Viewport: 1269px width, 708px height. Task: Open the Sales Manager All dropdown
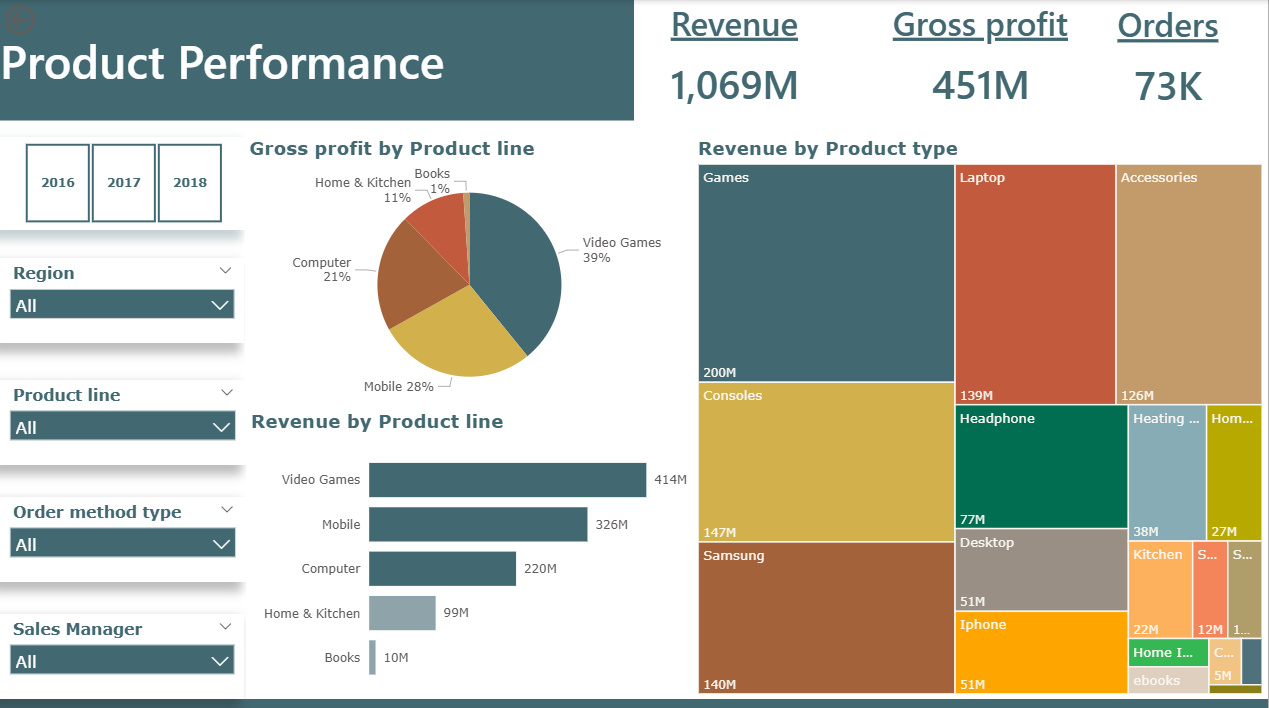pos(122,661)
